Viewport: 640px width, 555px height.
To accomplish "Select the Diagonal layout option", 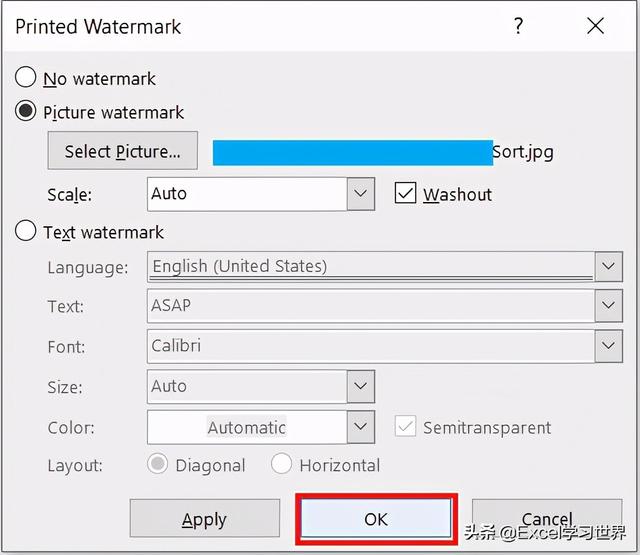I will 158,465.
